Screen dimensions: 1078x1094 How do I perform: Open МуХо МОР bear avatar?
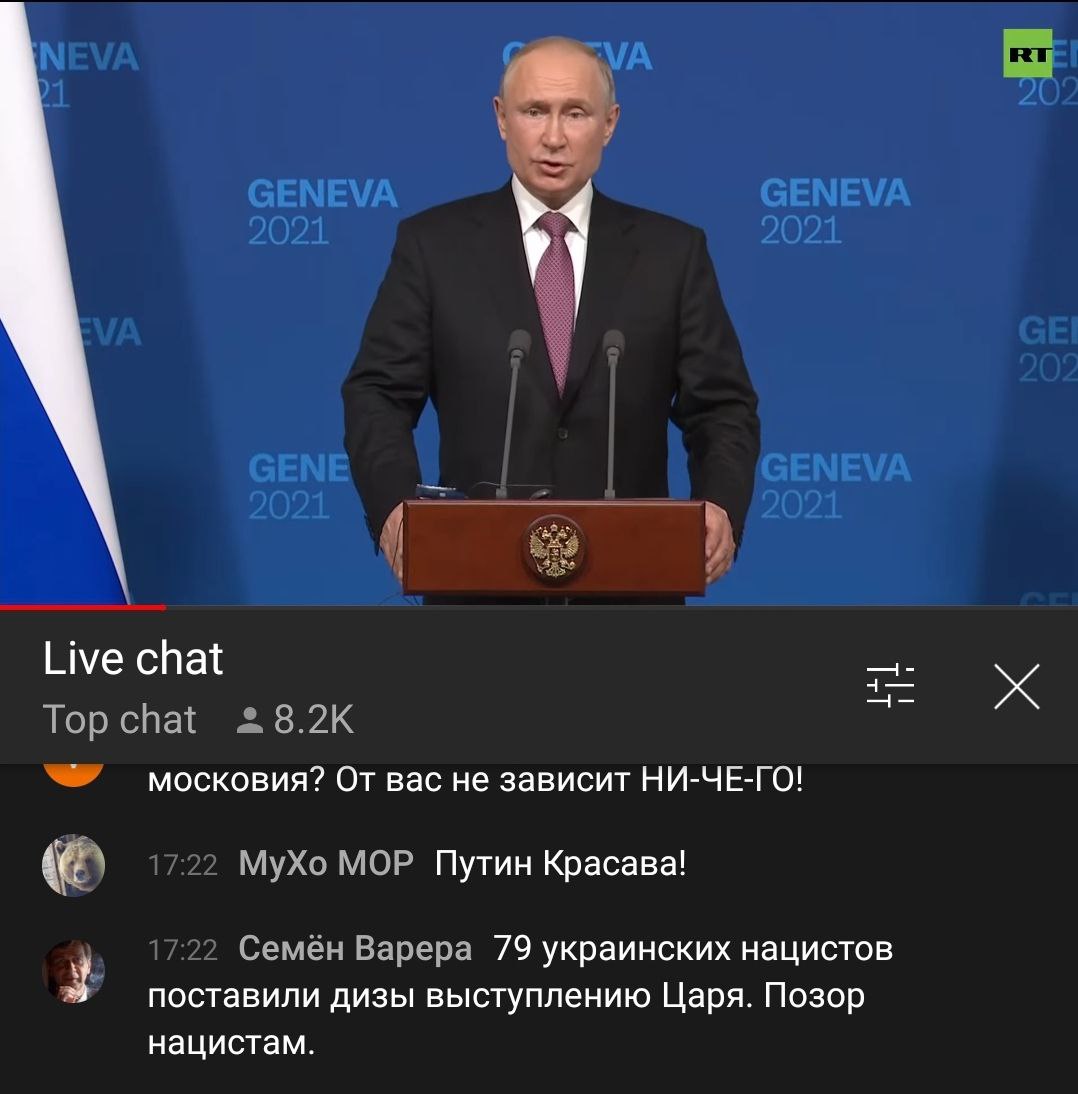coord(73,865)
